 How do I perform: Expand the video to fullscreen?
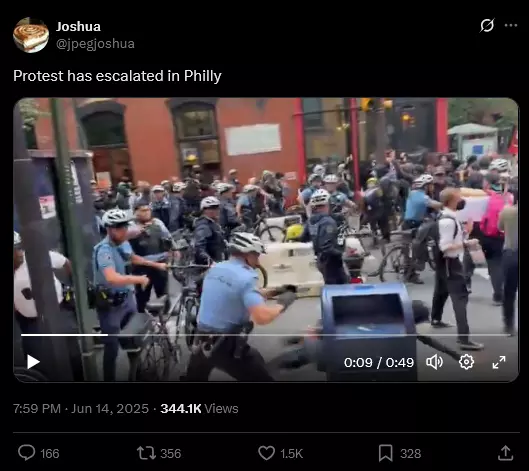pos(499,362)
